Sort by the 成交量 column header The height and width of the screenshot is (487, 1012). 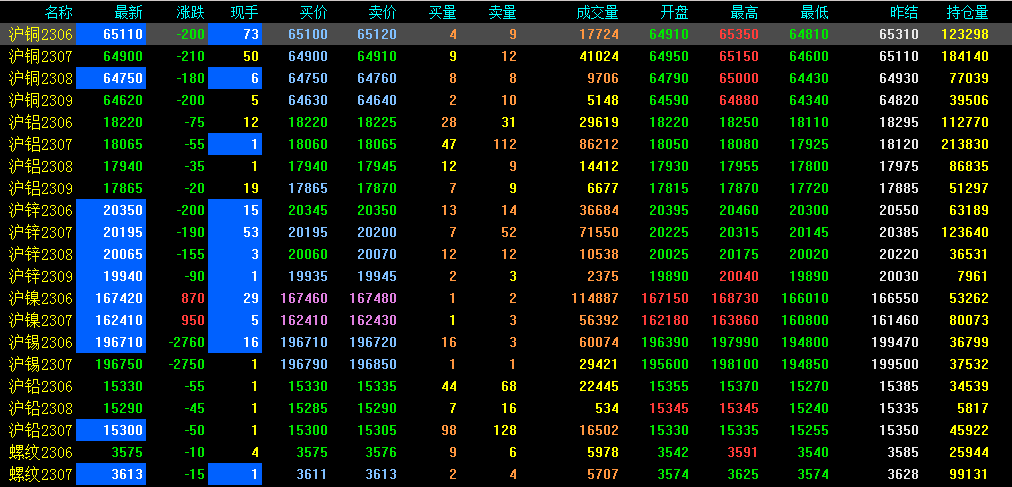pyautogui.click(x=597, y=12)
